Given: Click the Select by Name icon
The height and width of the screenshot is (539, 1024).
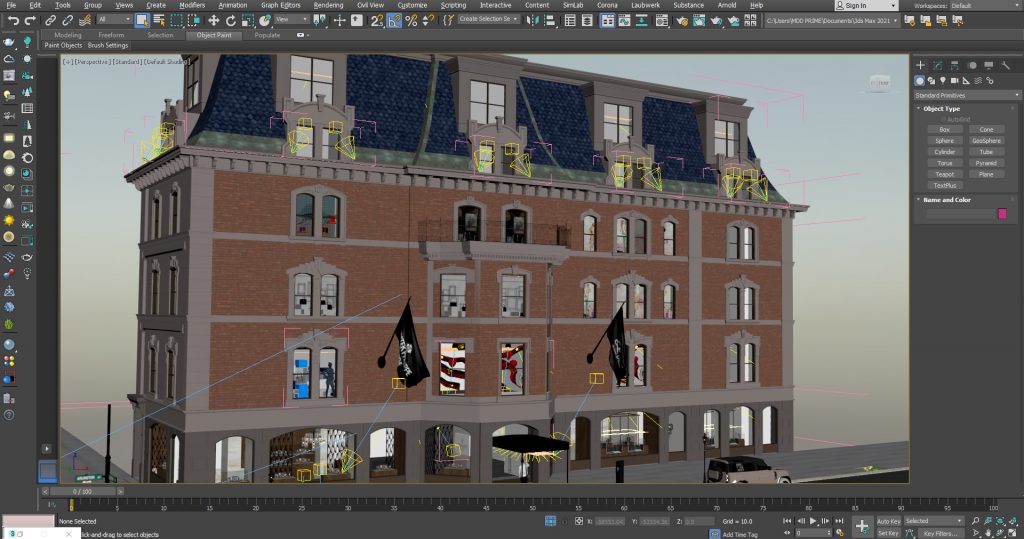Looking at the screenshot, I should (158, 20).
